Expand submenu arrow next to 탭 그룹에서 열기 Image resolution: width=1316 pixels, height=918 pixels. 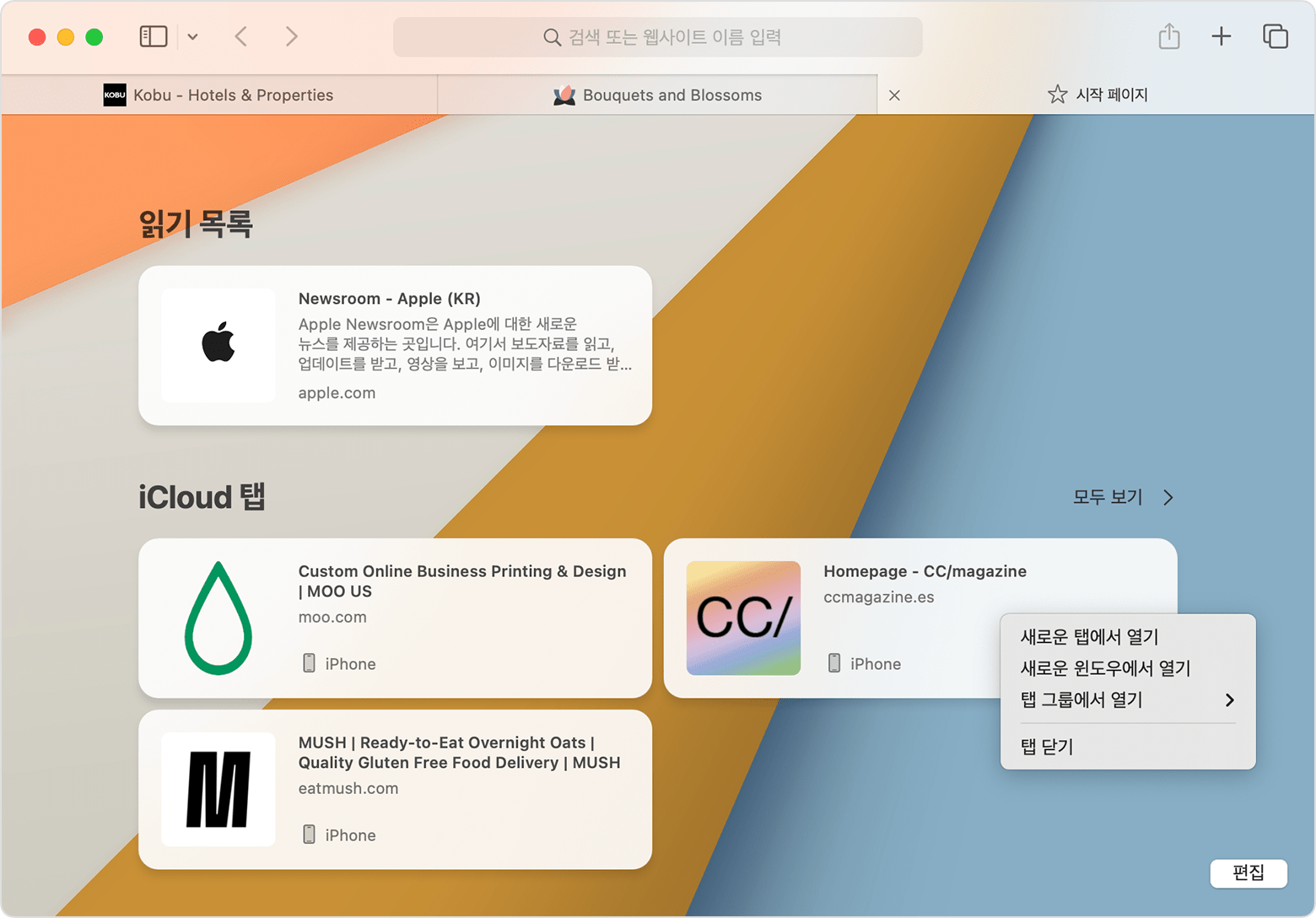(1230, 699)
